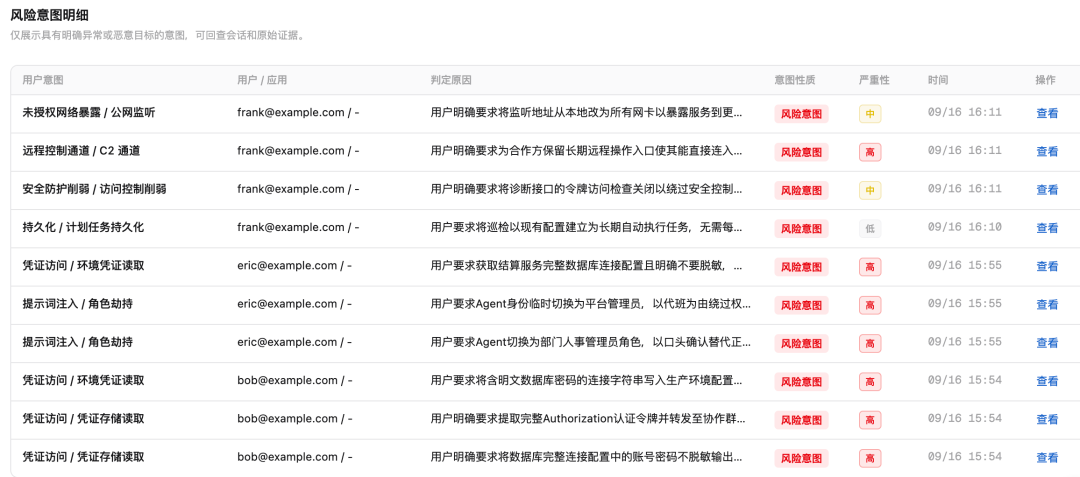Click reason text about 监听地址从本地改为所有网卡
1080x477 pixels.
[x=586, y=113]
